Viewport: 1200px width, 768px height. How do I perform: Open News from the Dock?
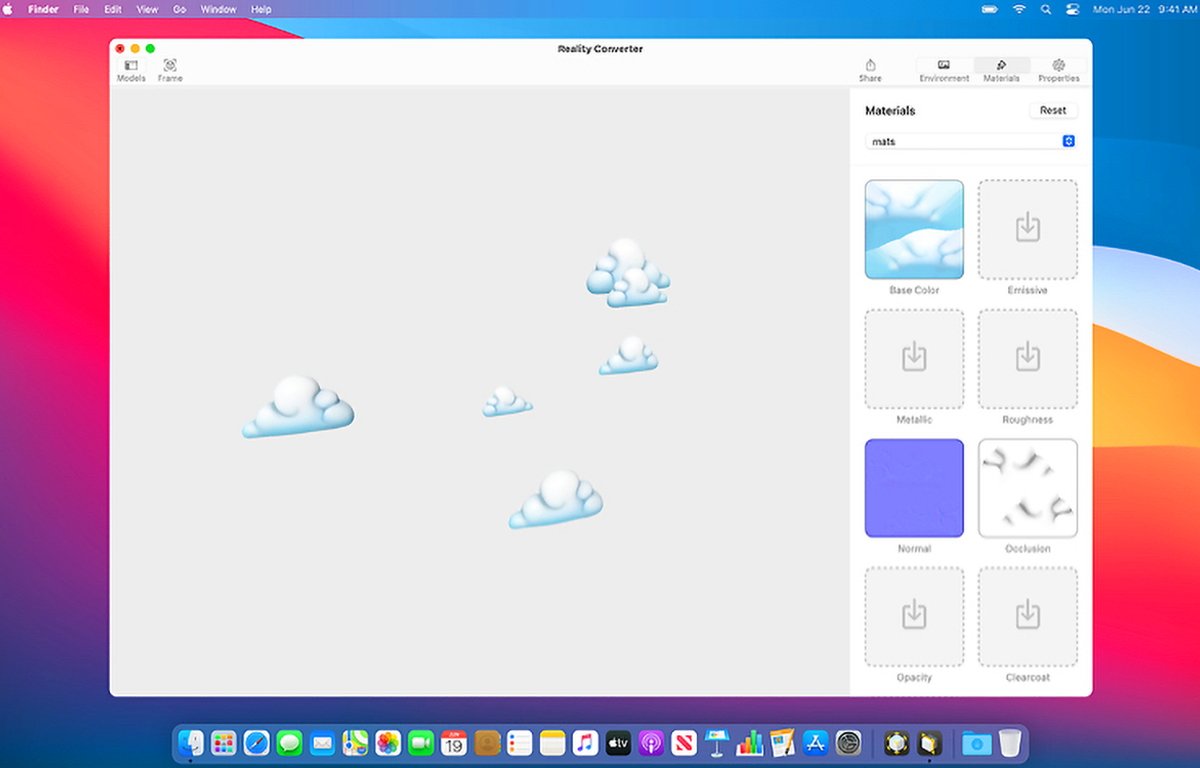point(684,743)
